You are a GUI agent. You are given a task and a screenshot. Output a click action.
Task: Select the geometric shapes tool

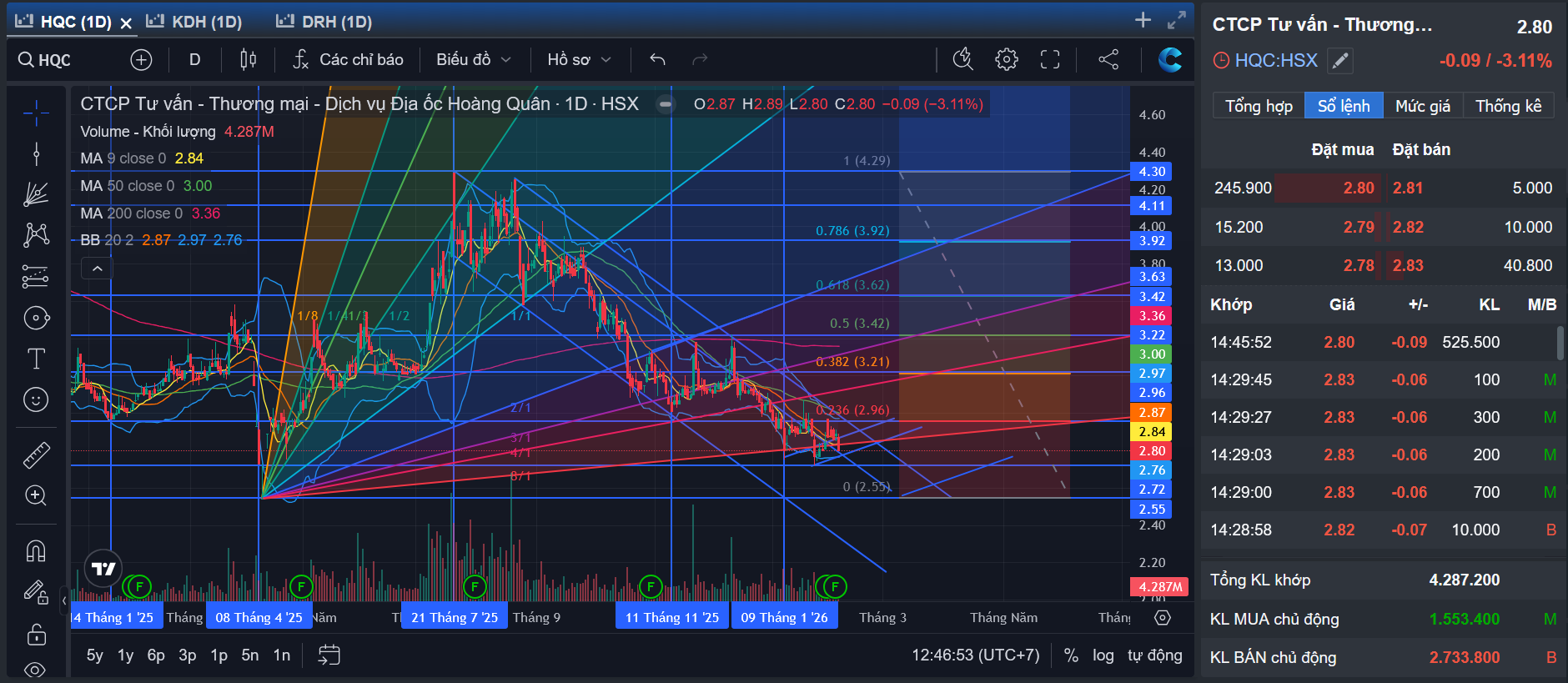[36, 318]
